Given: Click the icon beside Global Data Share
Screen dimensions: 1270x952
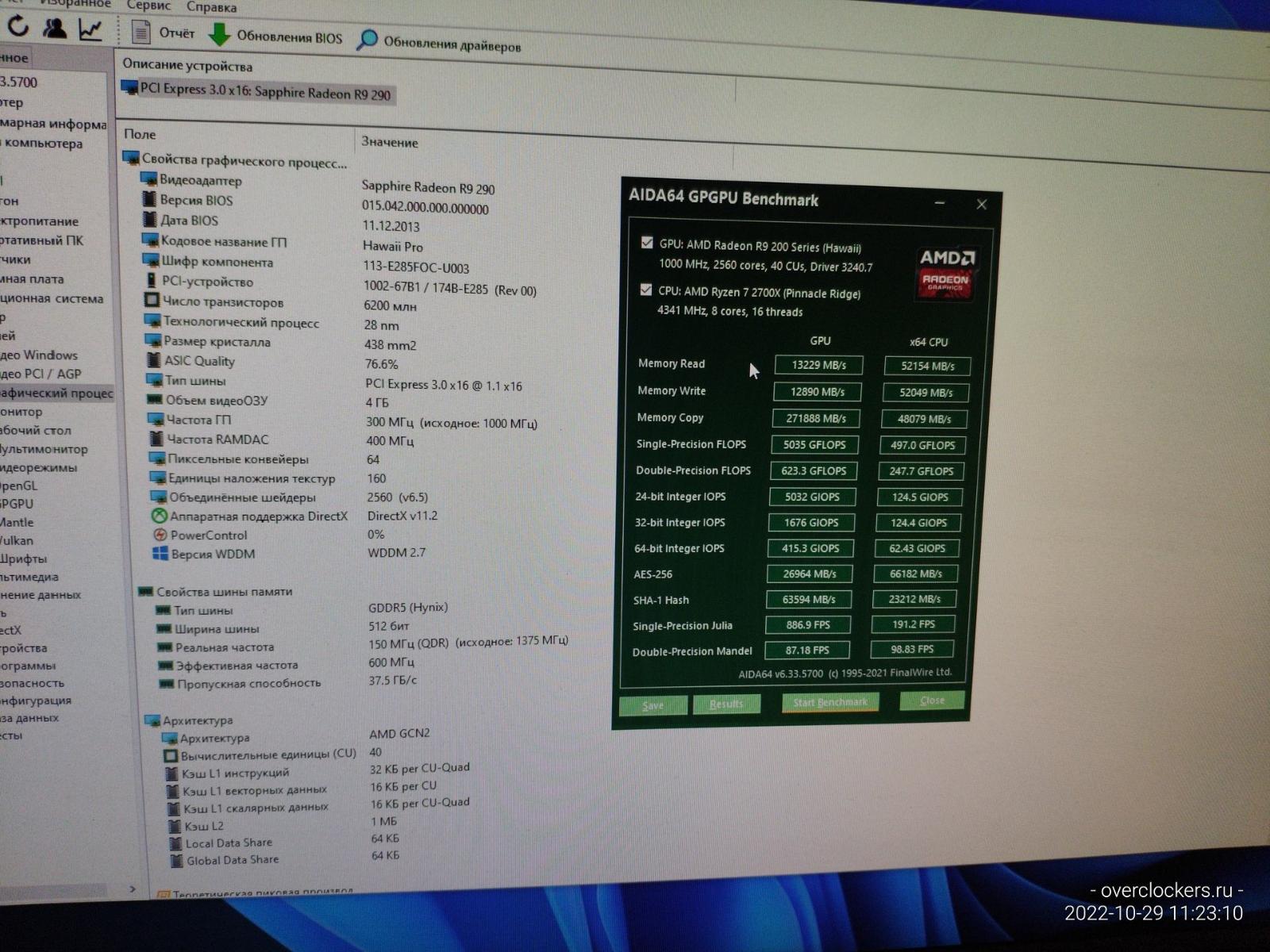Looking at the screenshot, I should [x=175, y=860].
